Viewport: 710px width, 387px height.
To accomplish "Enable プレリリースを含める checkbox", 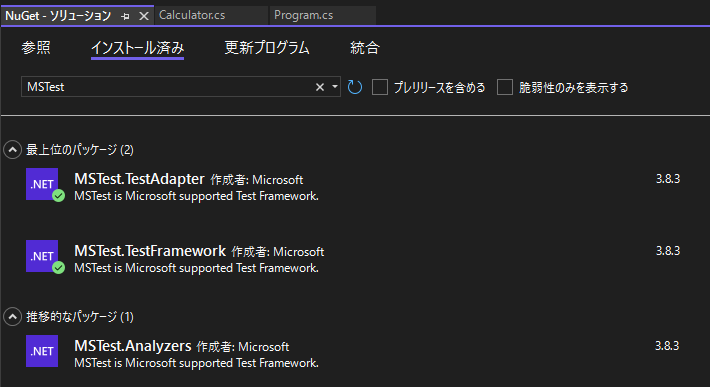I will coord(380,87).
